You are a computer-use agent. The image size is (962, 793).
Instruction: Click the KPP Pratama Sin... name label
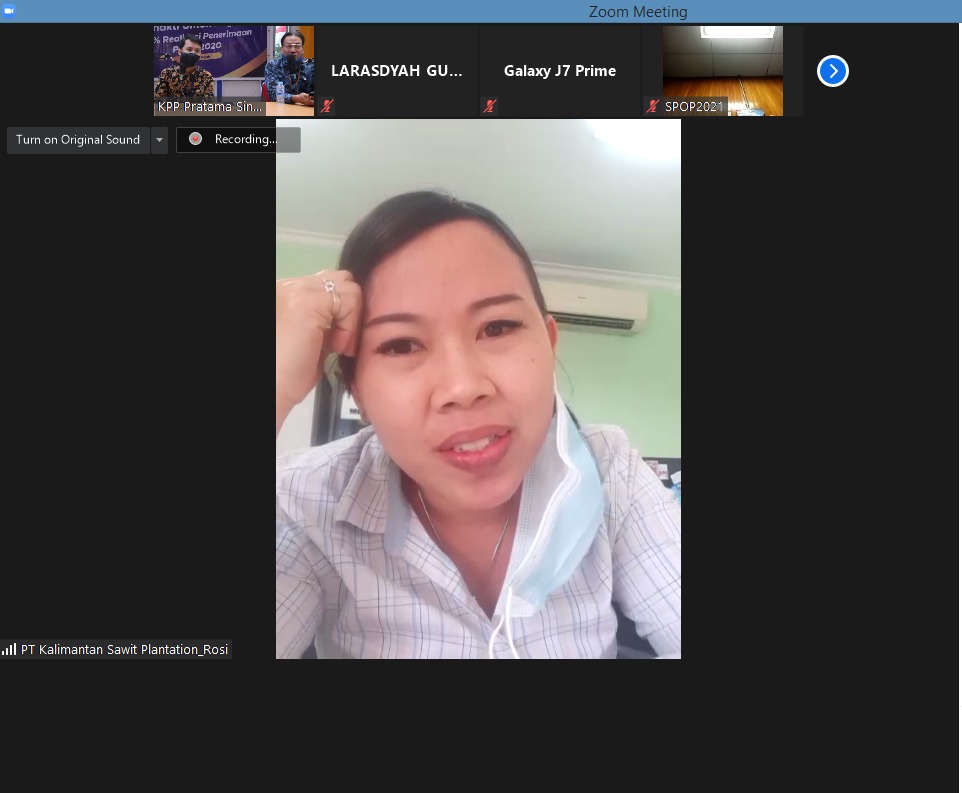coord(210,106)
